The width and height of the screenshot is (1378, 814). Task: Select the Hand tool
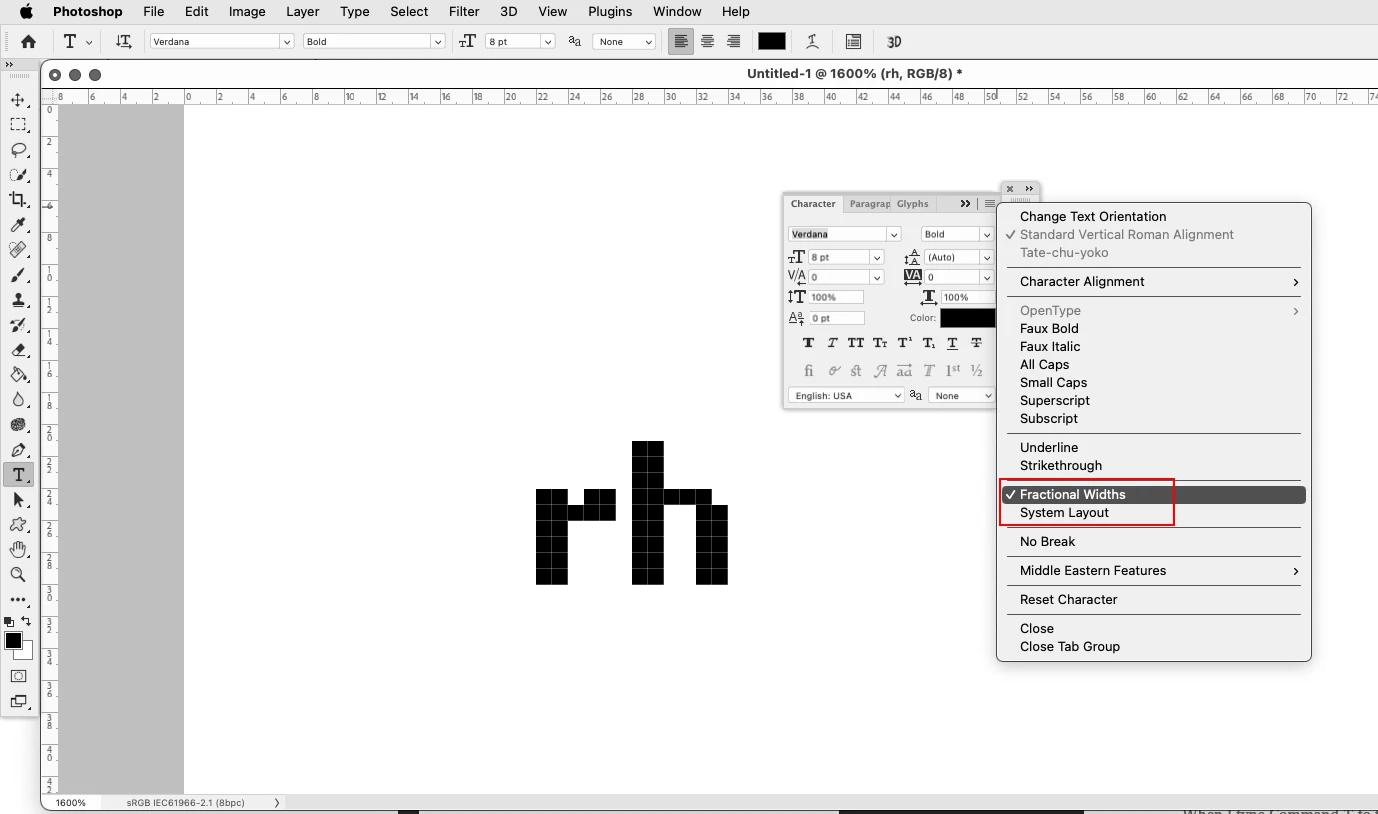point(18,550)
